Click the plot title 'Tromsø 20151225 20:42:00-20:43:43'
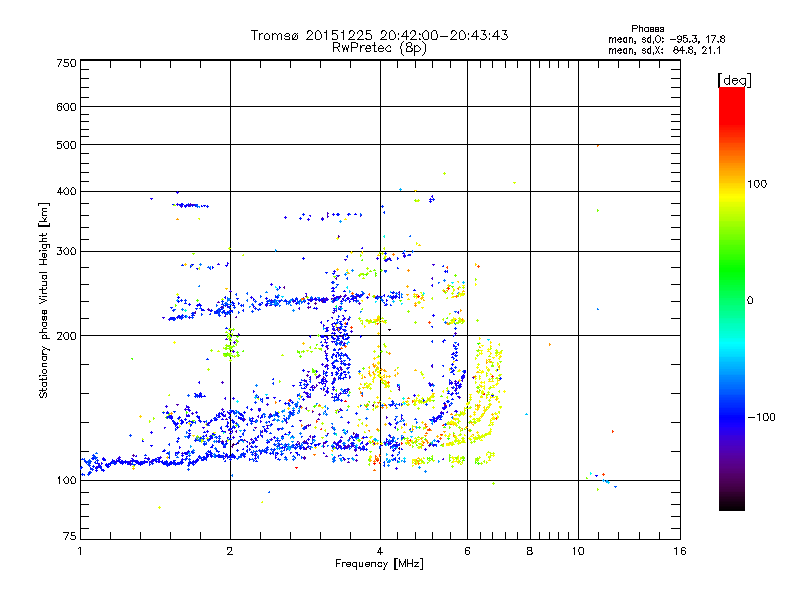 pos(379,35)
